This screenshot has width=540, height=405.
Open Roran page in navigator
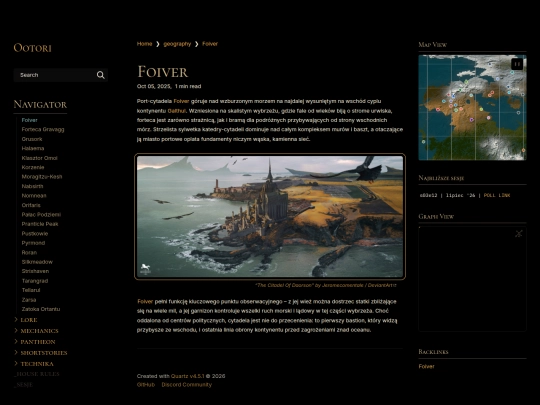pos(29,252)
